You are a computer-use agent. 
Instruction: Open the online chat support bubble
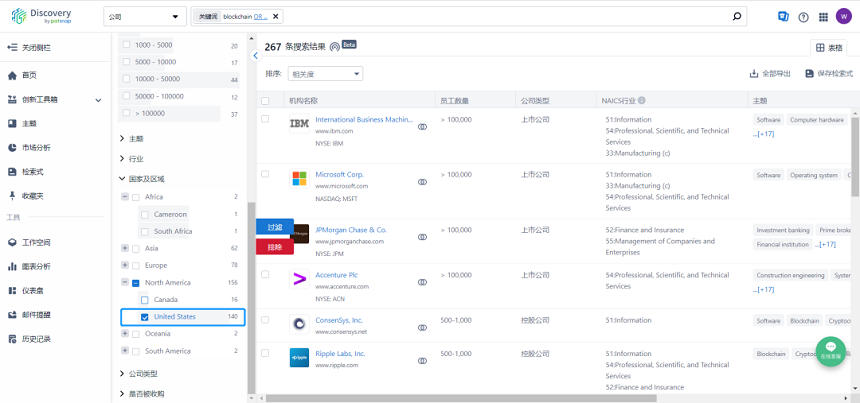click(830, 350)
